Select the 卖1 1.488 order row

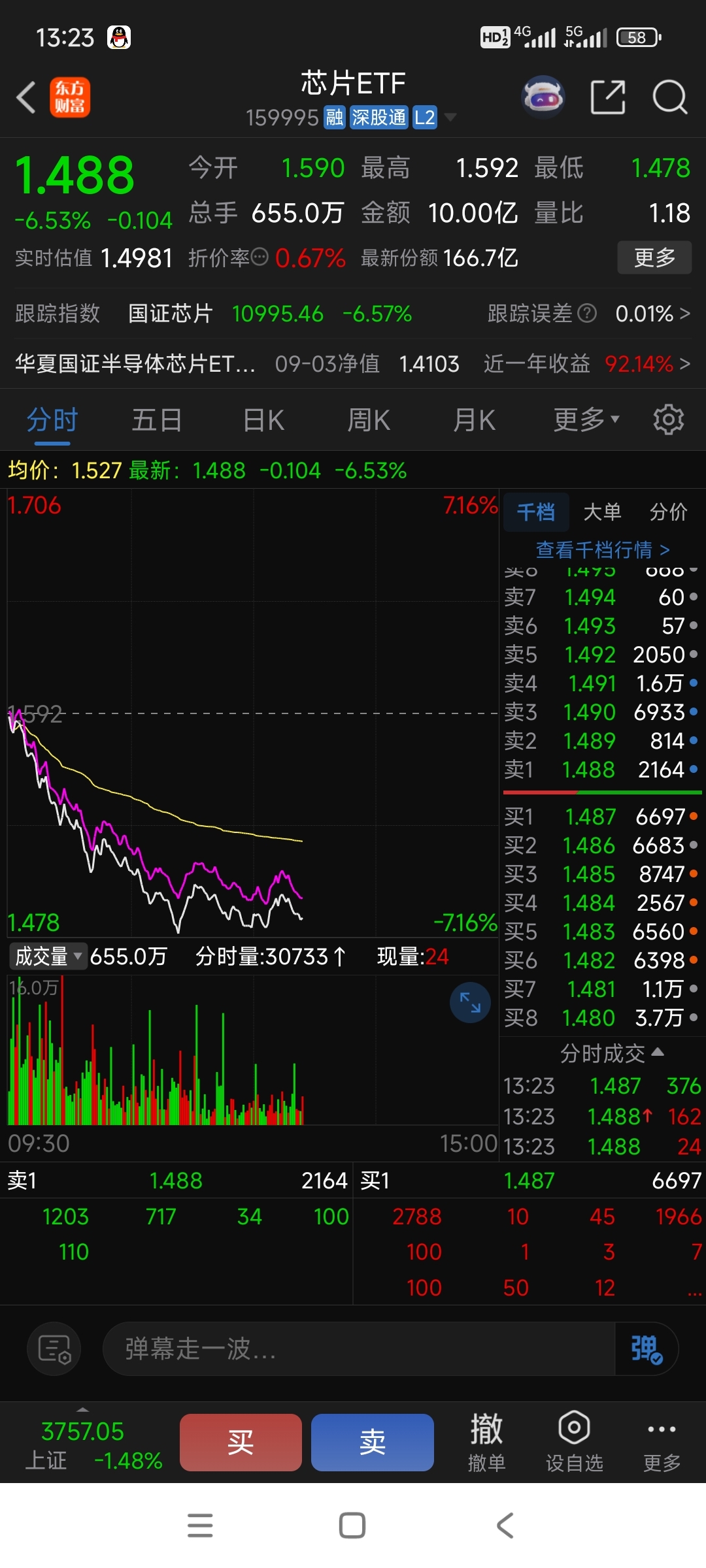click(601, 770)
